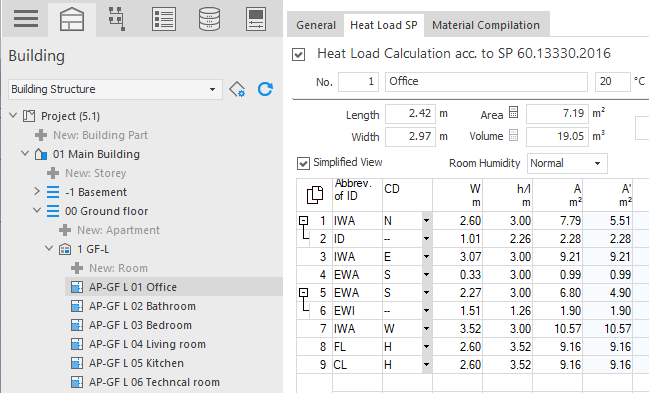Click New: Room entry
Screen dimensions: 649x393
(118, 268)
